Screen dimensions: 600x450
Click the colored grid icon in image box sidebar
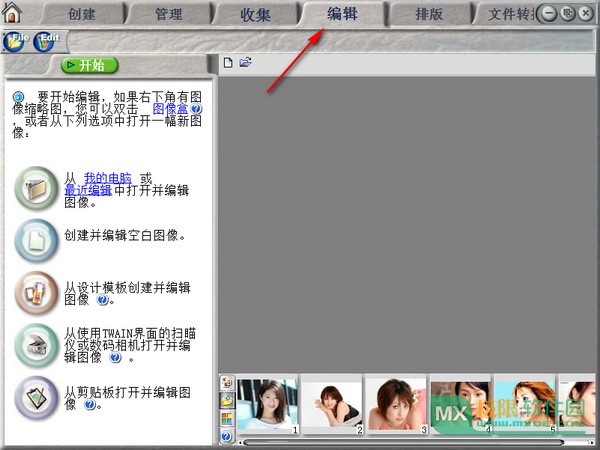pyautogui.click(x=227, y=418)
